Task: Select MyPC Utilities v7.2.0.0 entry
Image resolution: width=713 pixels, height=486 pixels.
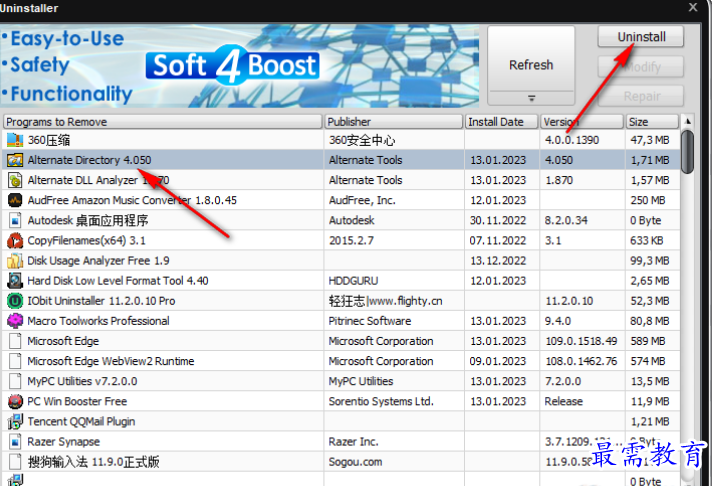Action: (x=341, y=381)
